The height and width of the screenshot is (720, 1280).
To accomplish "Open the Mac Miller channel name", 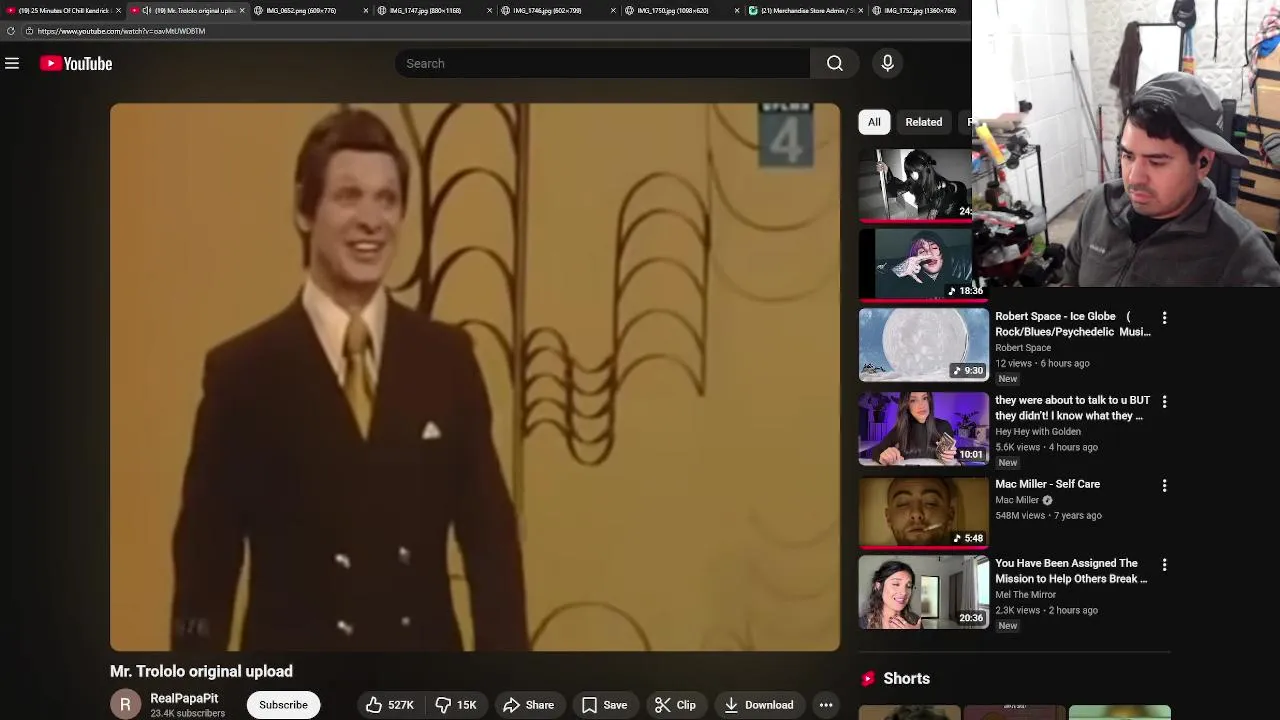I will [x=1017, y=500].
